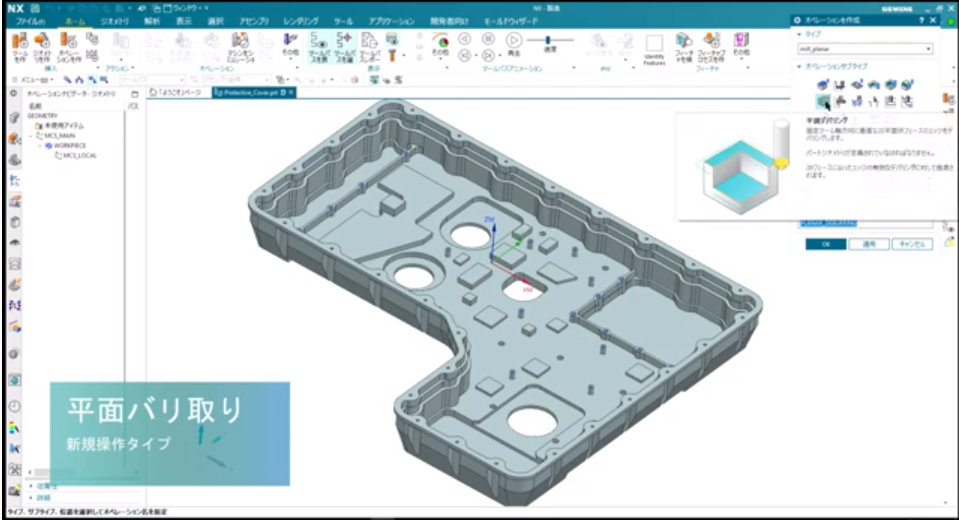The width and height of the screenshot is (959, 520).
Task: Click the Find Features ribbon icon
Action: [x=684, y=47]
